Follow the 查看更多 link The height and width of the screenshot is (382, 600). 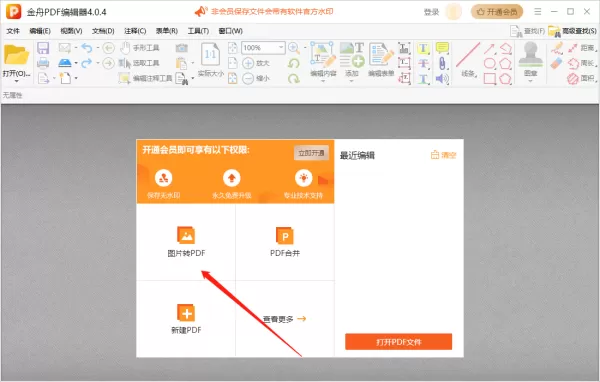284,319
